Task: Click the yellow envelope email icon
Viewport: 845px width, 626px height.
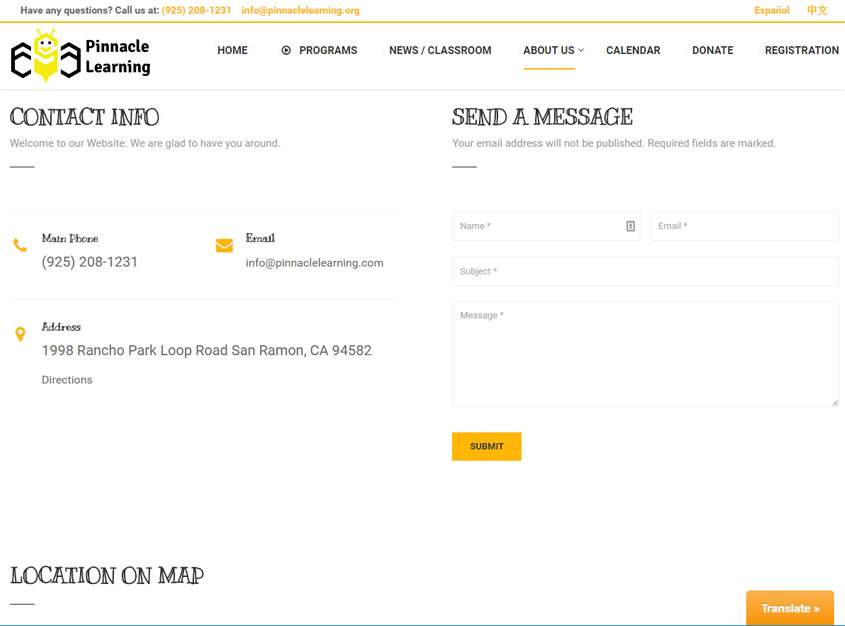Action: (x=224, y=245)
